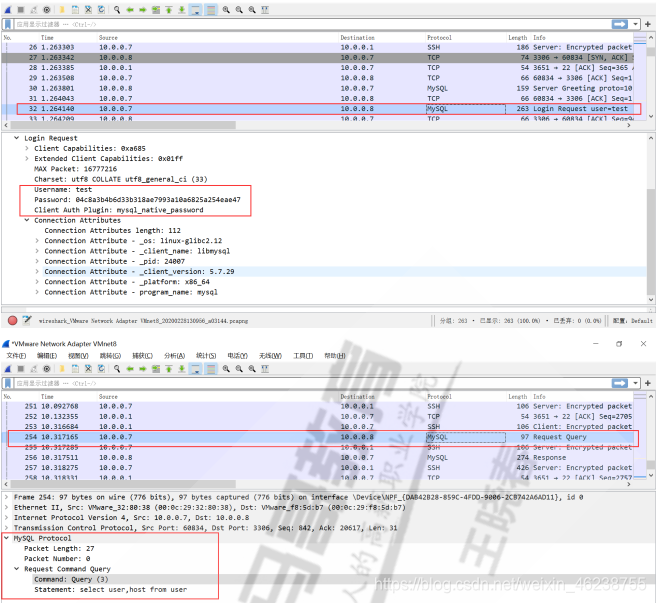Toggle packet colorization in the upper window

211,10
